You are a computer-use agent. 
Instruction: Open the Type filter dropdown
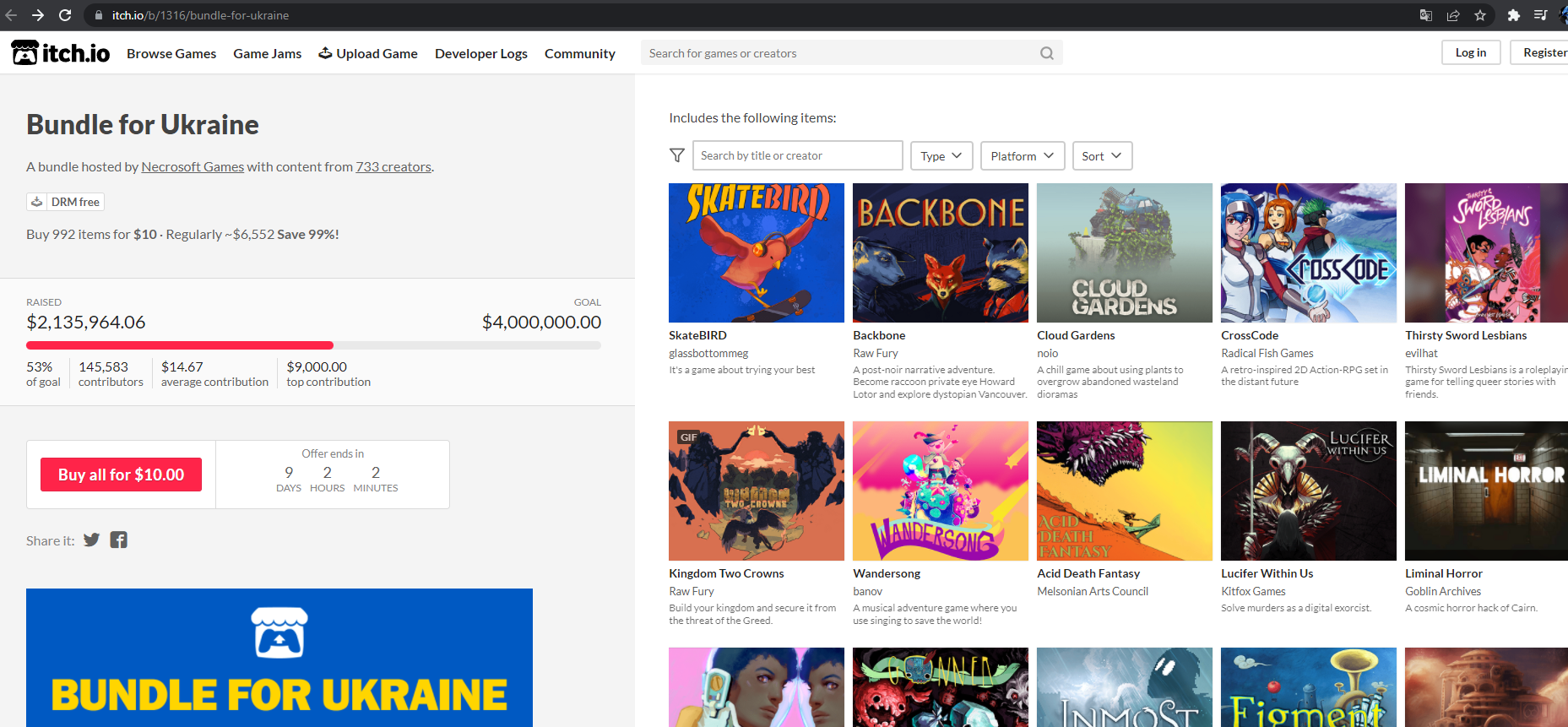[941, 155]
